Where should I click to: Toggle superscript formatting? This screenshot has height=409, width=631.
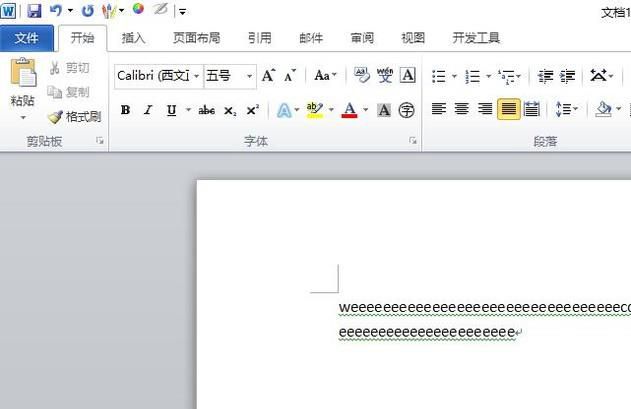252,110
